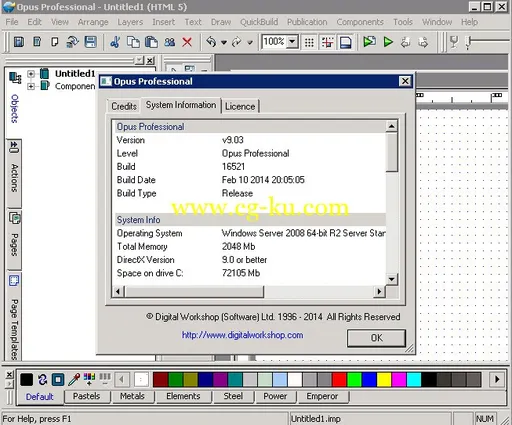Screen dimensions: 512x425
Task: Select Untitled1 in the organiser tree
Action: click(x=75, y=73)
